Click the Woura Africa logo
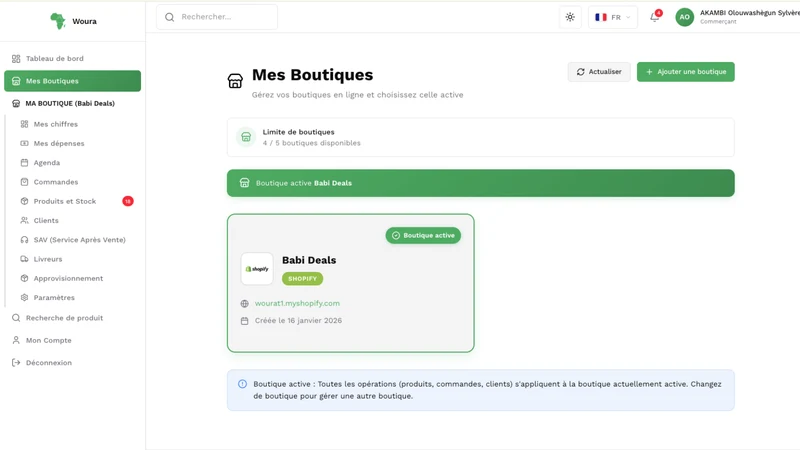 58,21
